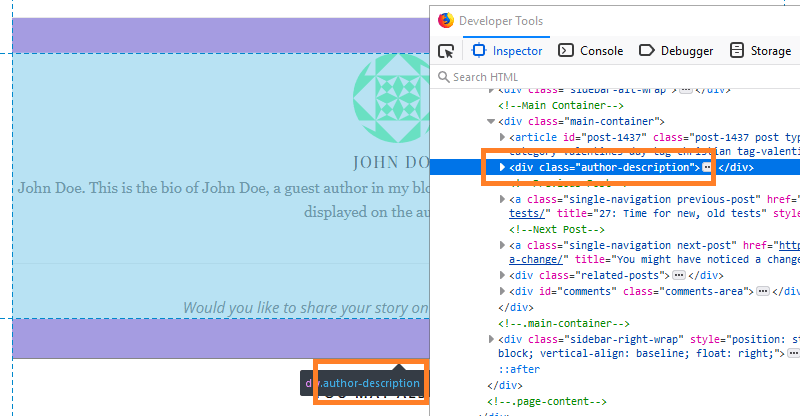Expand the comments-area div node
Viewport: 800px width, 416px height.
tap(502, 291)
